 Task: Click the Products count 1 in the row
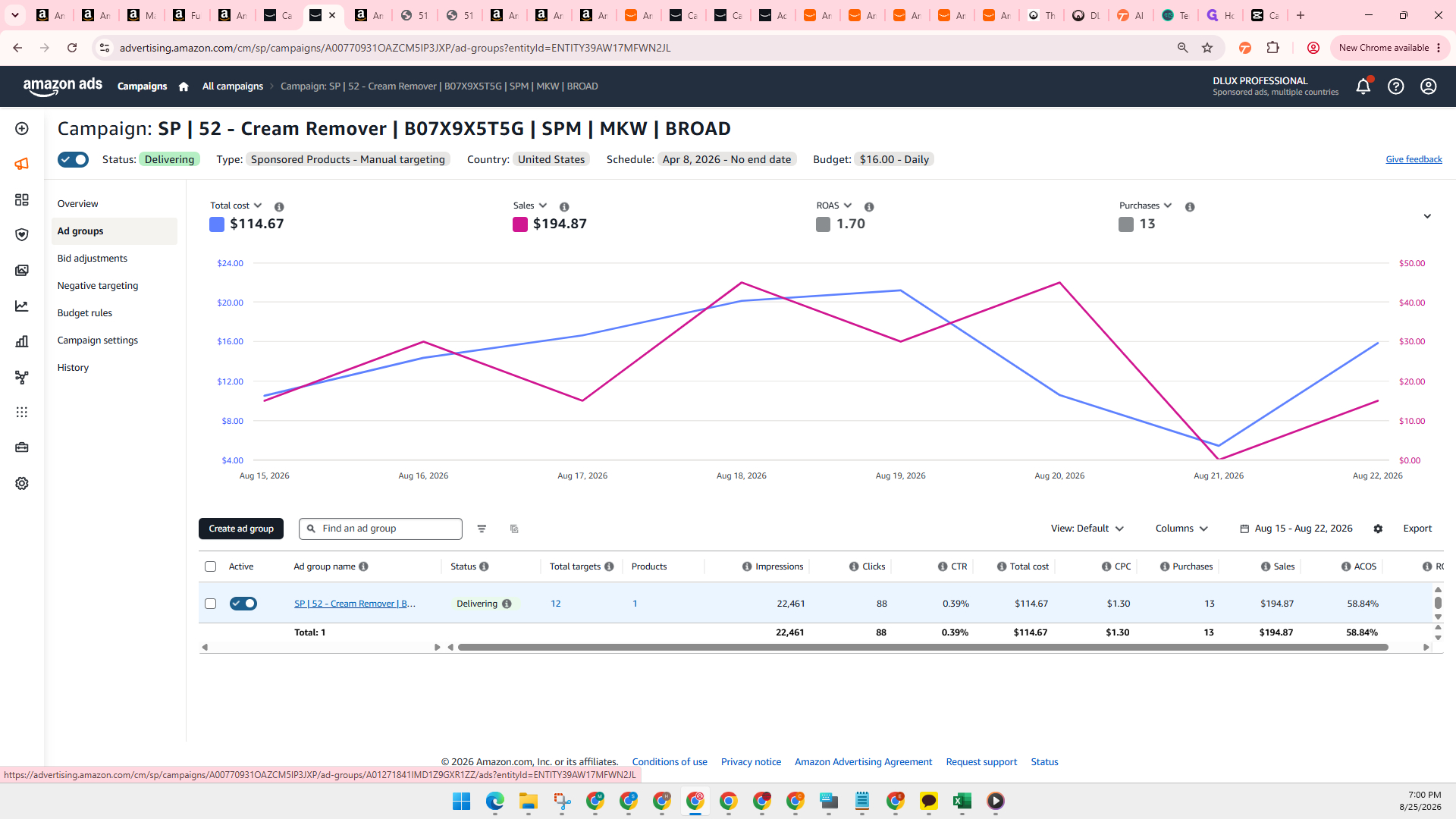pyautogui.click(x=635, y=604)
